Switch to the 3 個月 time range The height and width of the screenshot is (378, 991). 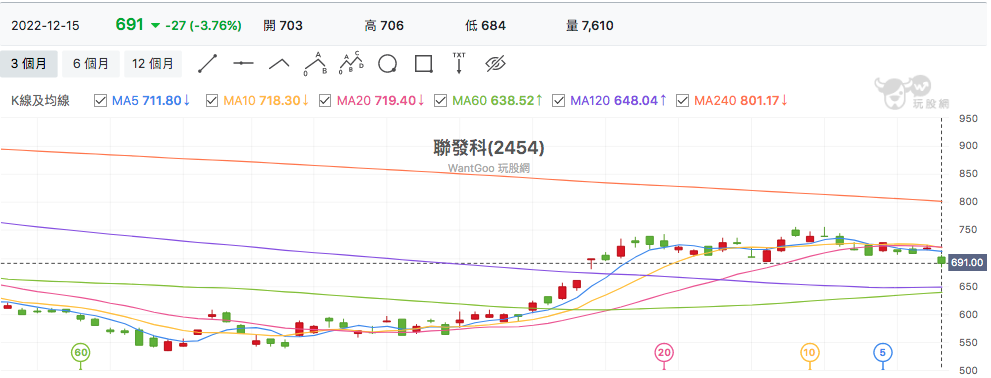29,64
